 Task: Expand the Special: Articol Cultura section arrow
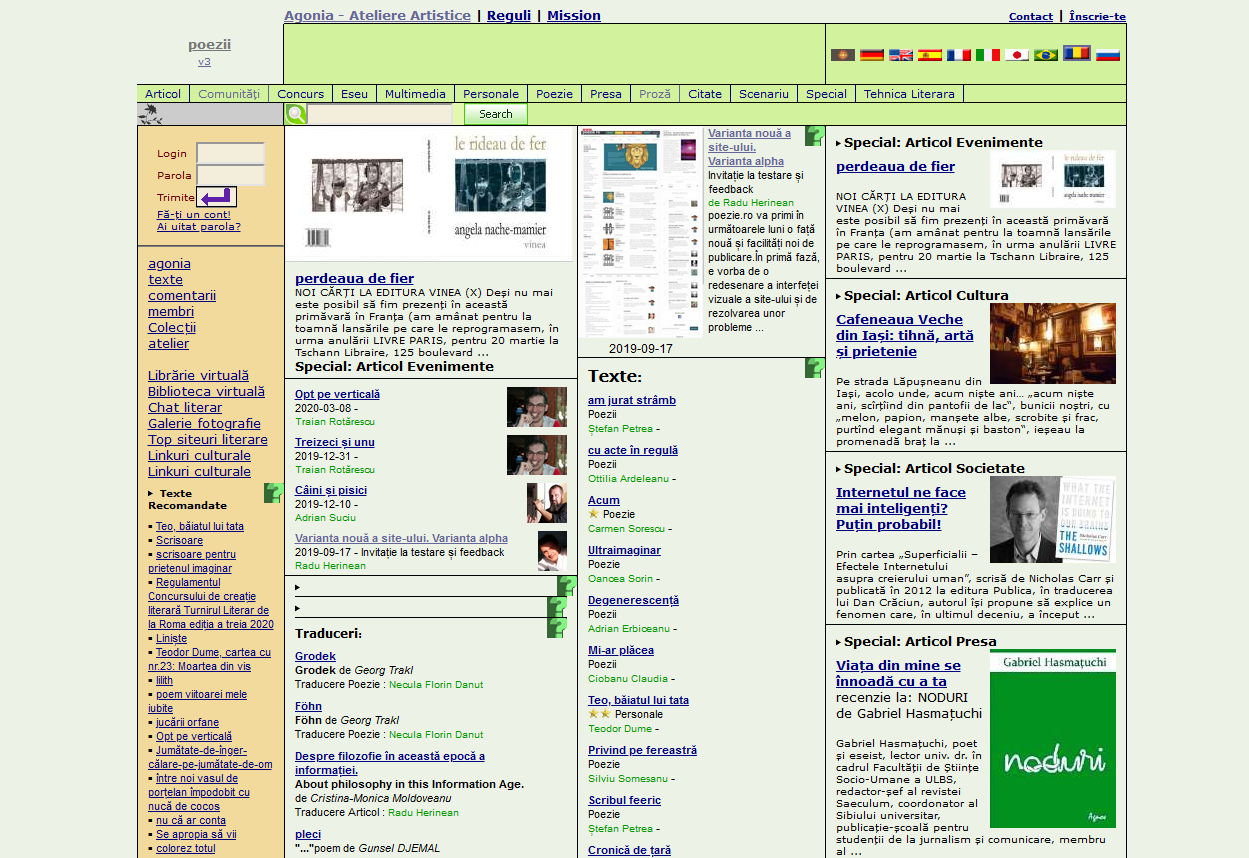[839, 296]
